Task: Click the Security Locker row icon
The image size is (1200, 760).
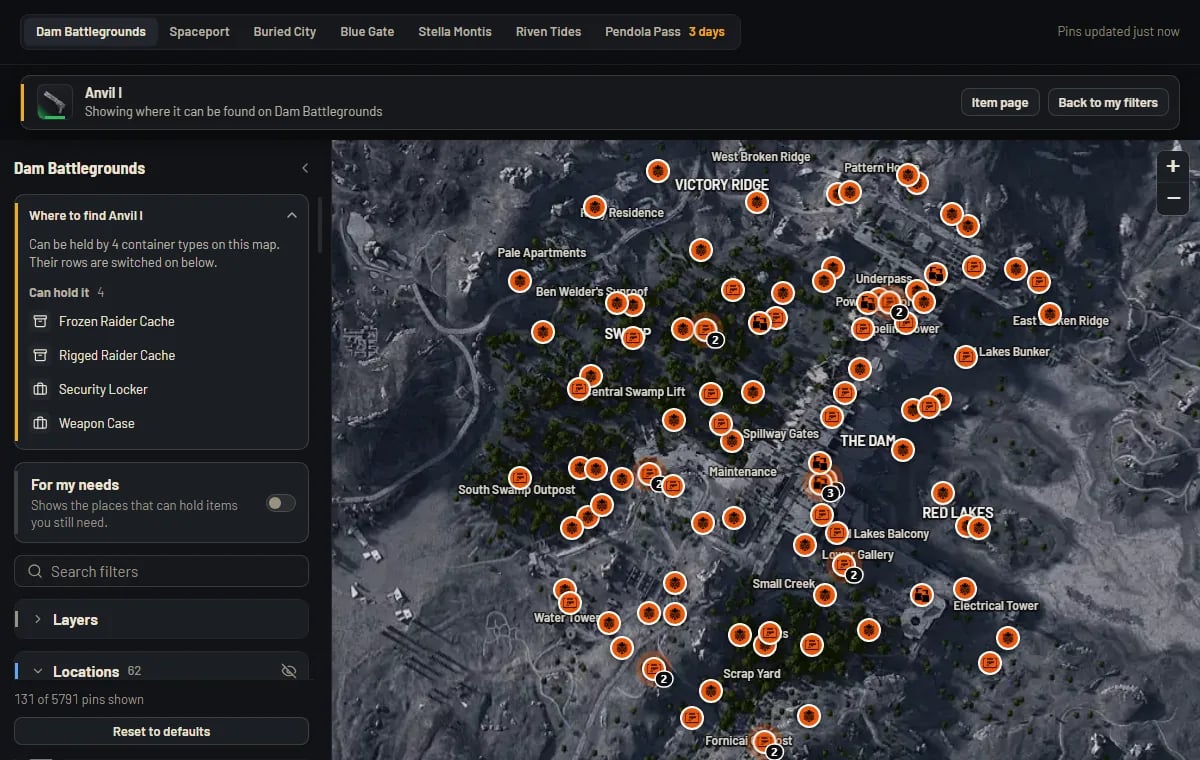Action: point(40,389)
